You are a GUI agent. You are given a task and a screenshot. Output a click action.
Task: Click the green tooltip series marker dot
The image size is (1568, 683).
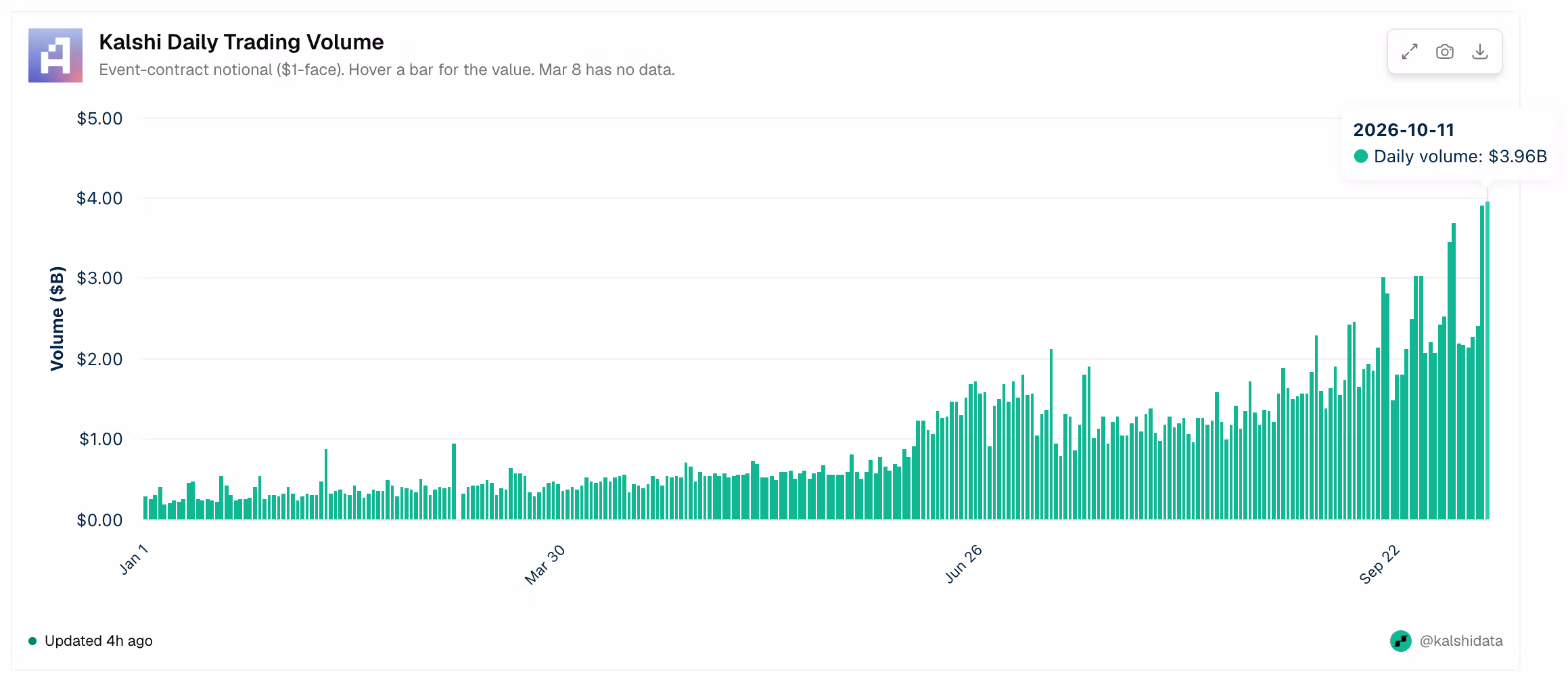coord(1360,157)
